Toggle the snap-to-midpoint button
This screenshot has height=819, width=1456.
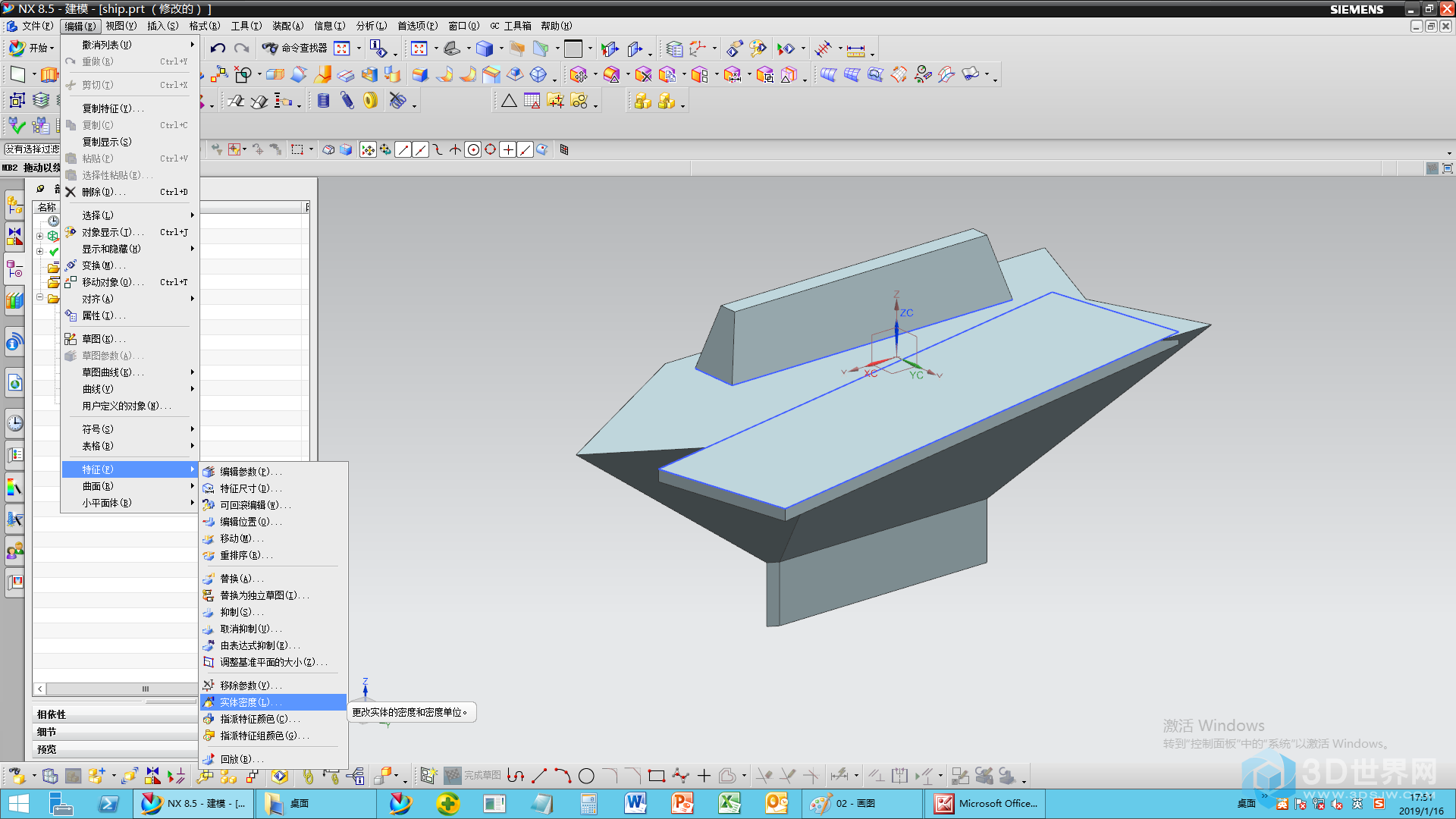coord(421,149)
